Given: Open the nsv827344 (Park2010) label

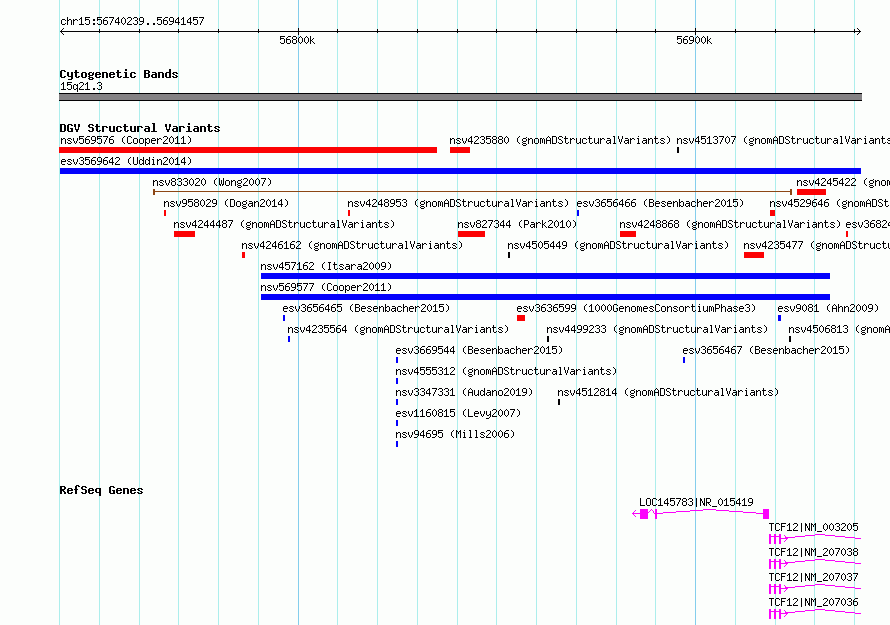Looking at the screenshot, I should click(x=517, y=224).
